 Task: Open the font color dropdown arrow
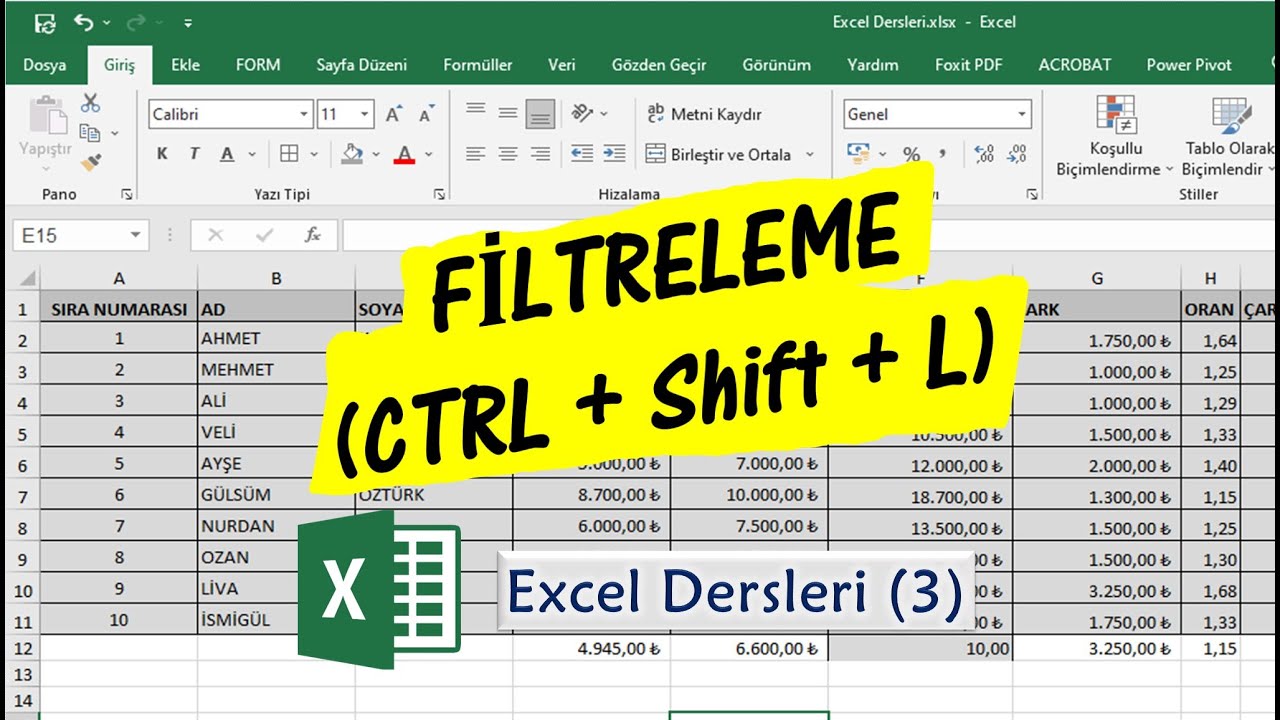pos(429,155)
